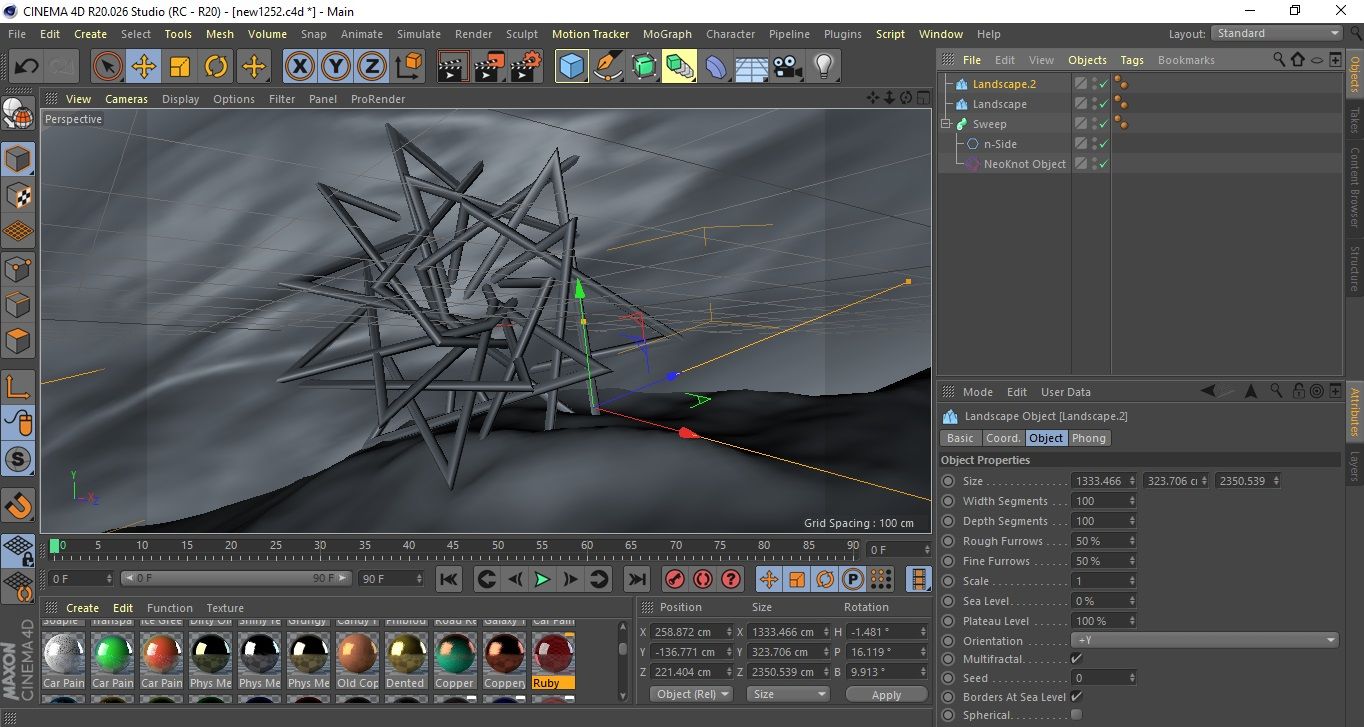Play the animation forwards
The width and height of the screenshot is (1364, 727).
click(x=542, y=579)
